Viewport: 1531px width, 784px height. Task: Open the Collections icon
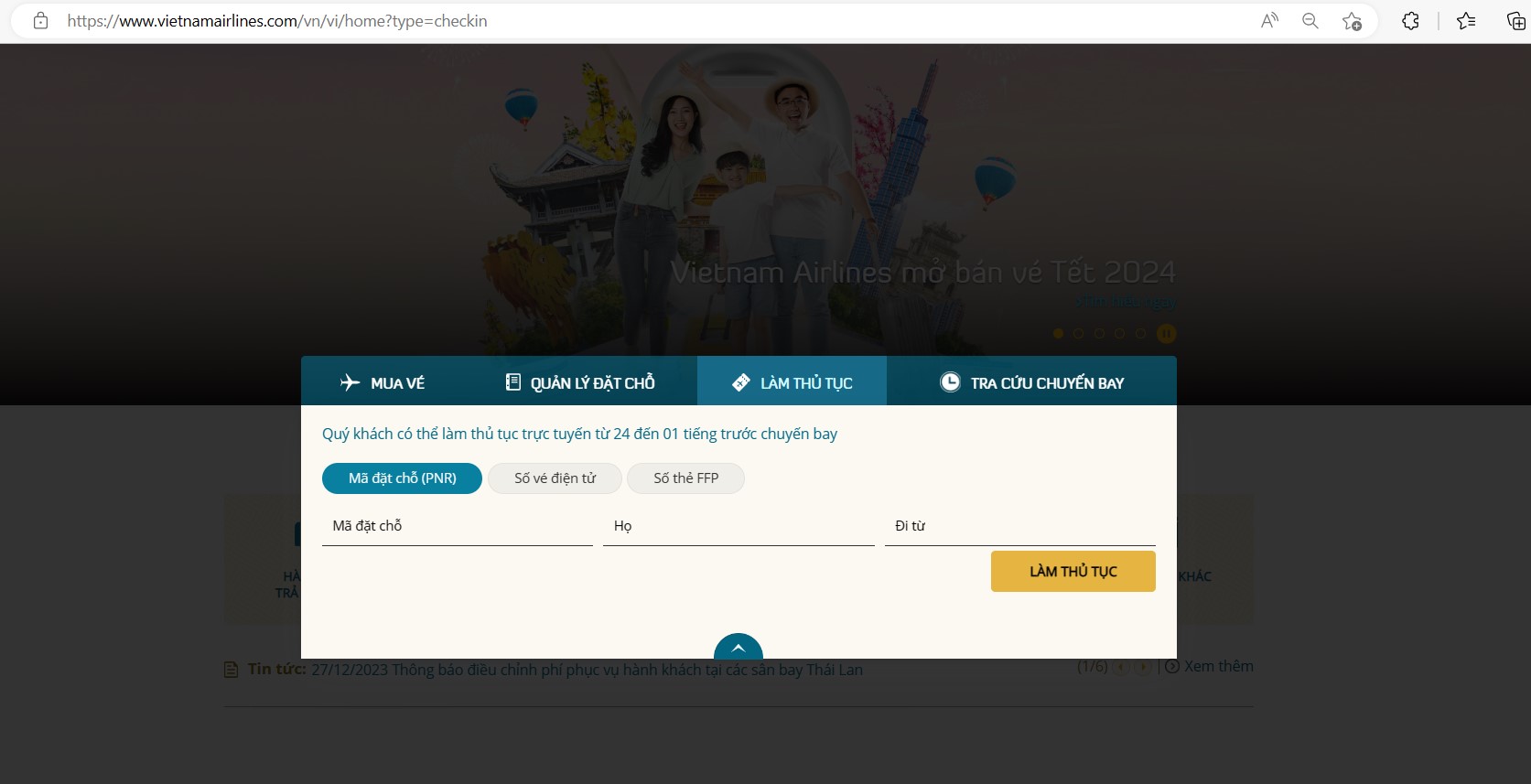click(x=1515, y=21)
